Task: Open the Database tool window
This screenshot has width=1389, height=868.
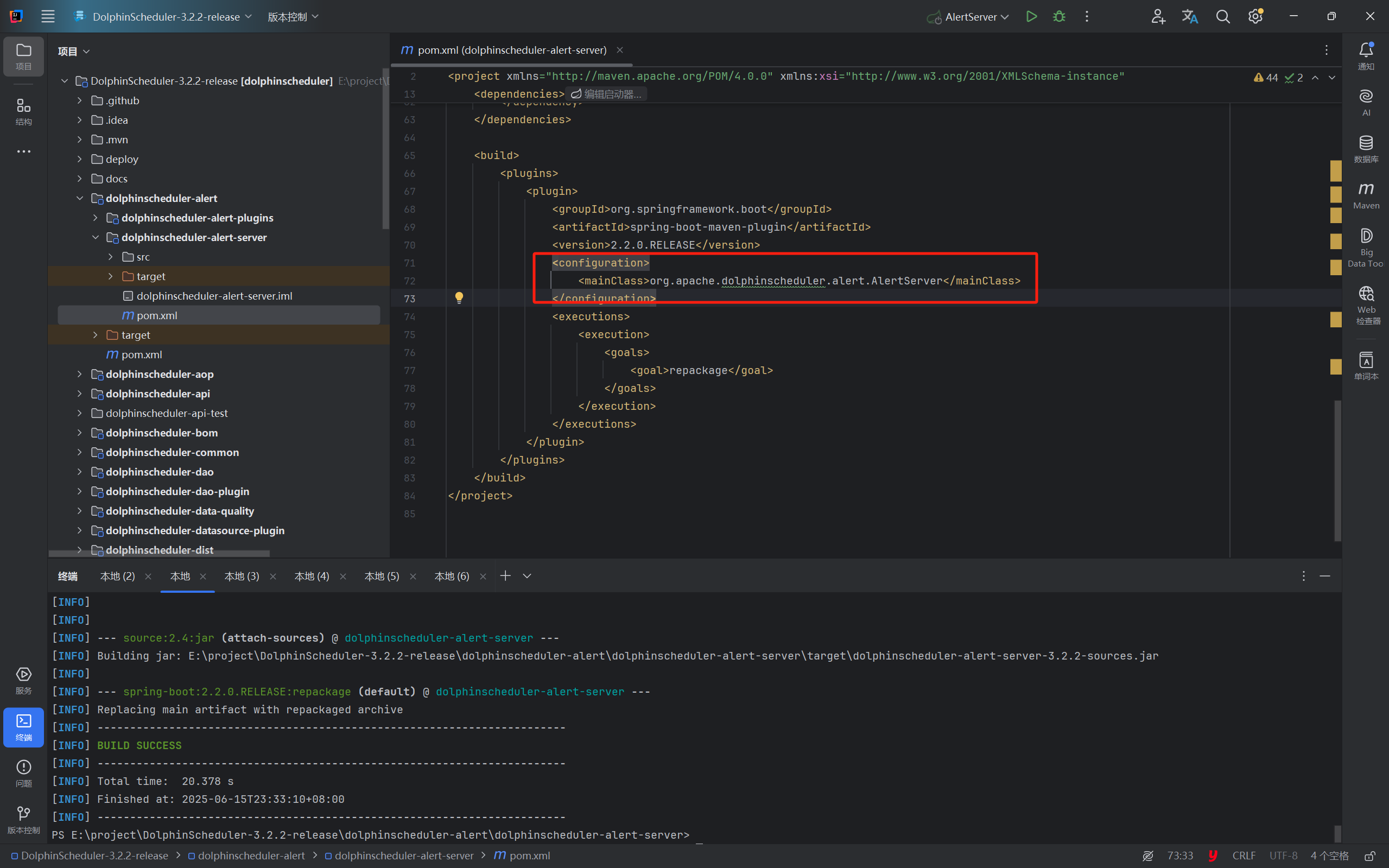Action: pyautogui.click(x=1366, y=149)
